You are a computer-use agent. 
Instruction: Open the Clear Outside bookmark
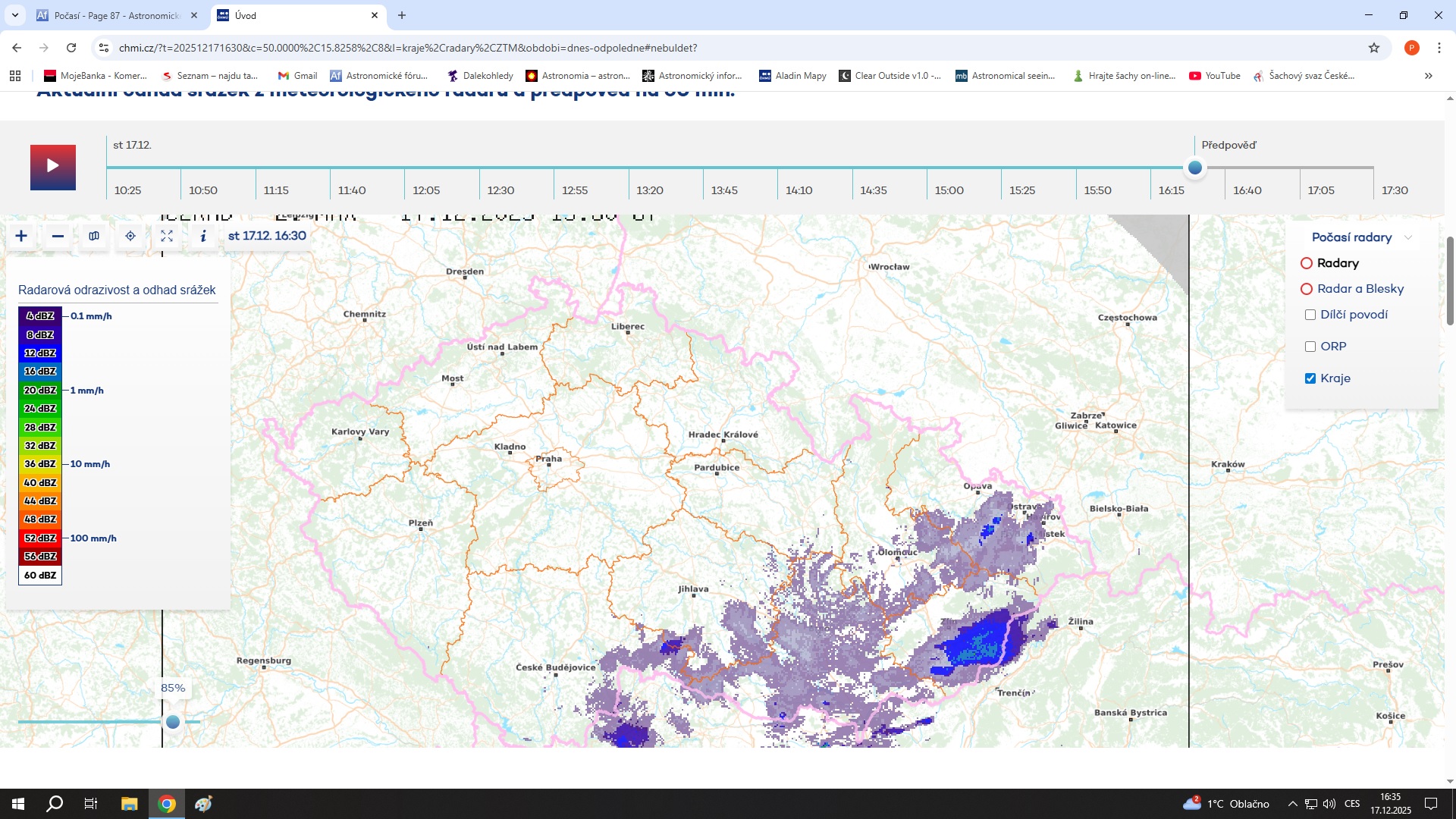click(890, 76)
